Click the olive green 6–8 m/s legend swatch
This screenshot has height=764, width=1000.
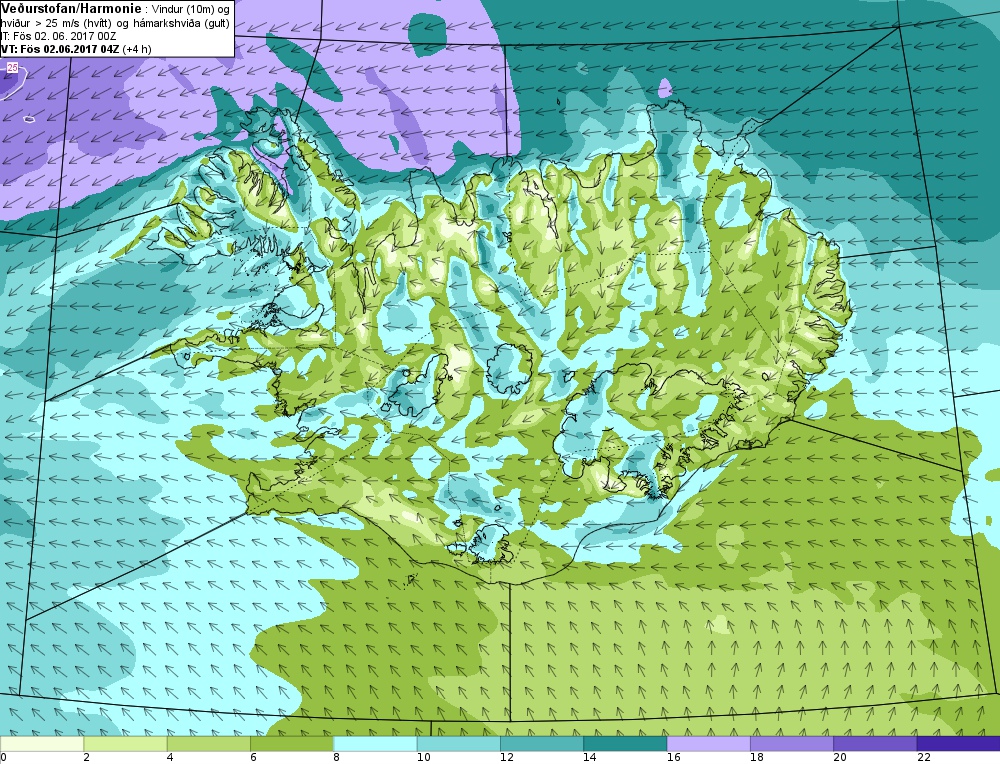(x=291, y=744)
